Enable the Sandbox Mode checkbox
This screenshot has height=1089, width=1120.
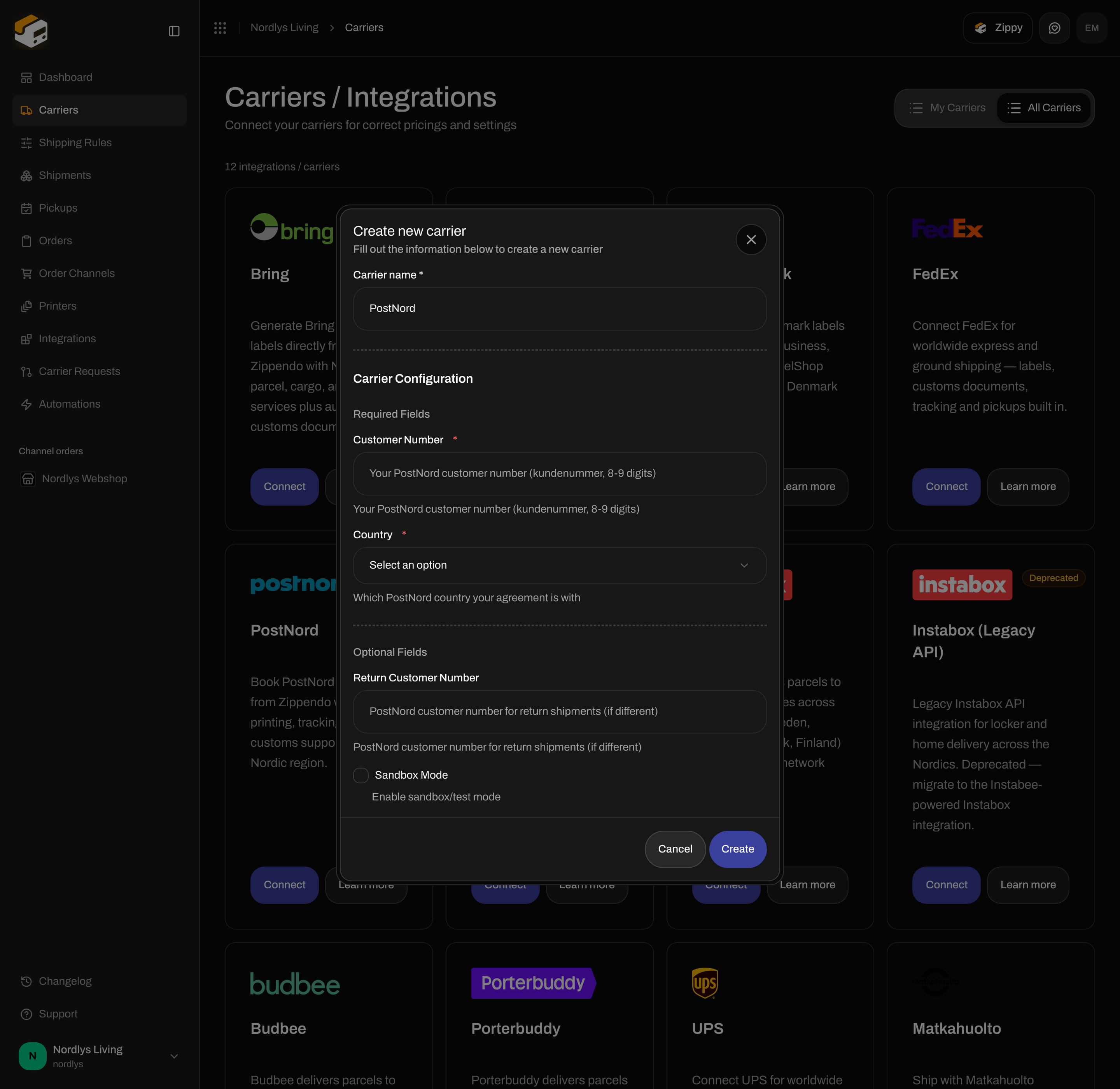coord(361,776)
